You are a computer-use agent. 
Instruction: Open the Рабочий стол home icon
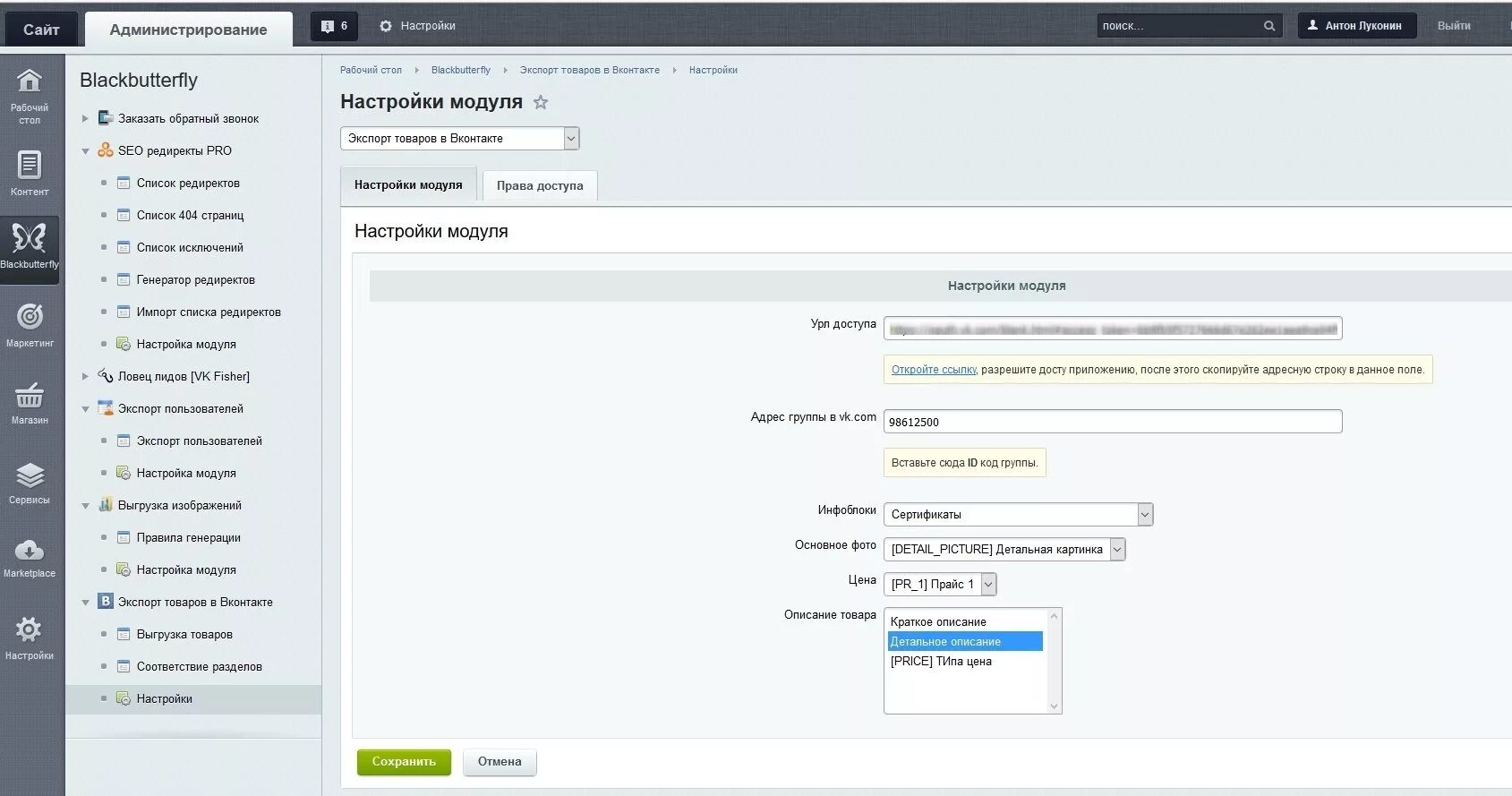pyautogui.click(x=30, y=81)
